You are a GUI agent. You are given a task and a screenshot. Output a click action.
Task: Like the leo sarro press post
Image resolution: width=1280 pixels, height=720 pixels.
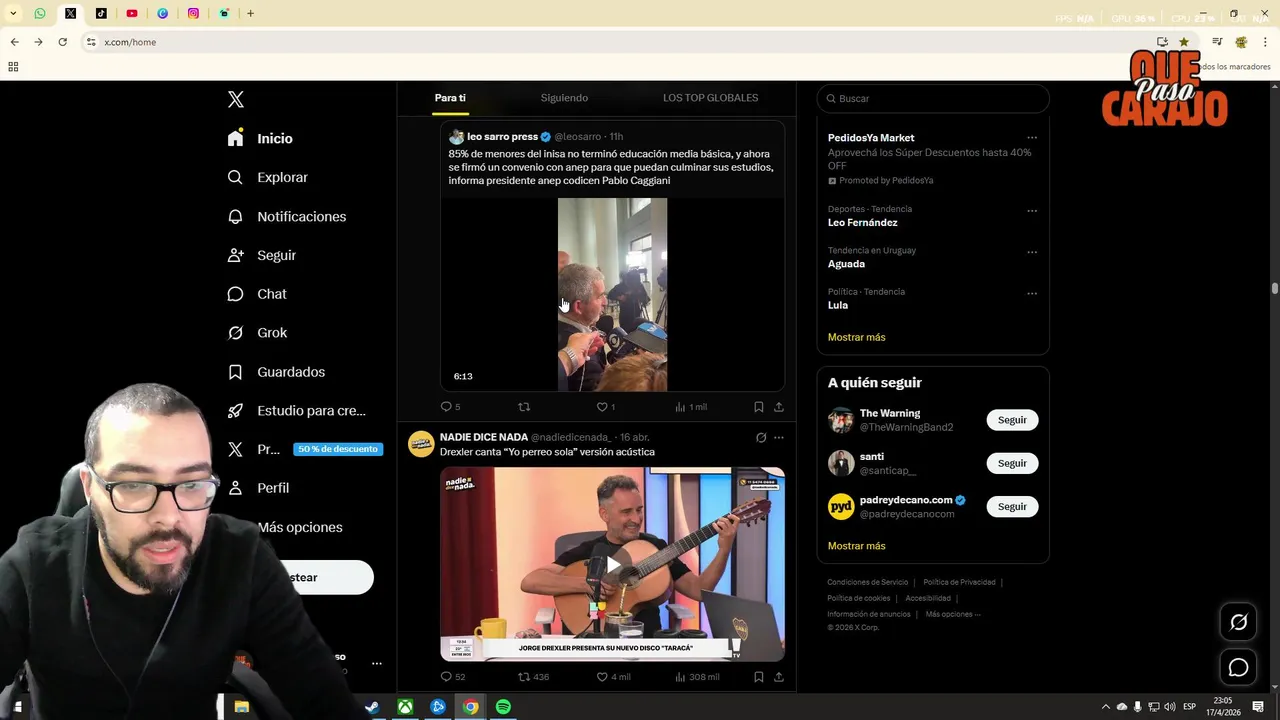pyautogui.click(x=606, y=407)
